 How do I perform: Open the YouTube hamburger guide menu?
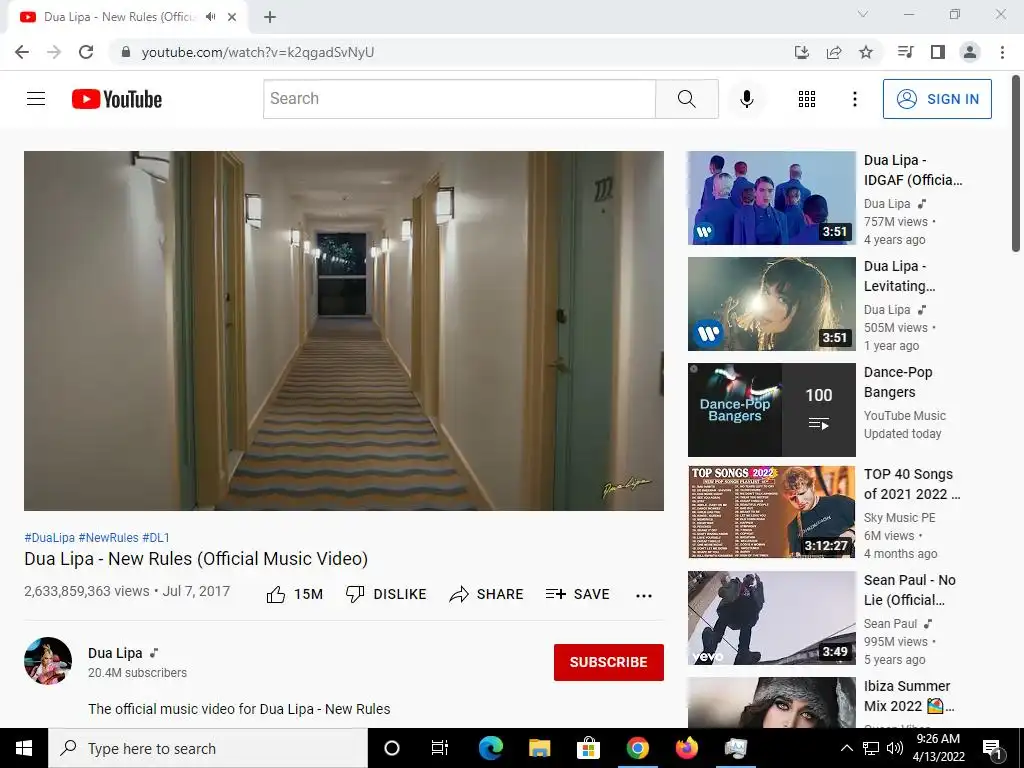(x=36, y=99)
